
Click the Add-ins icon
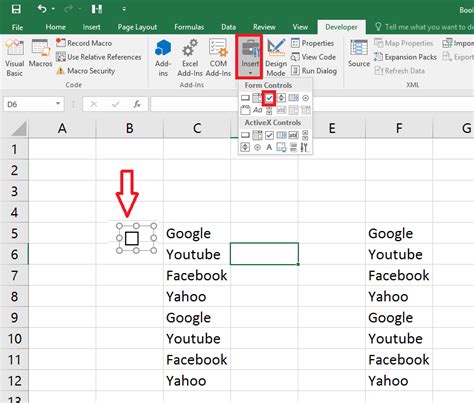[x=163, y=57]
